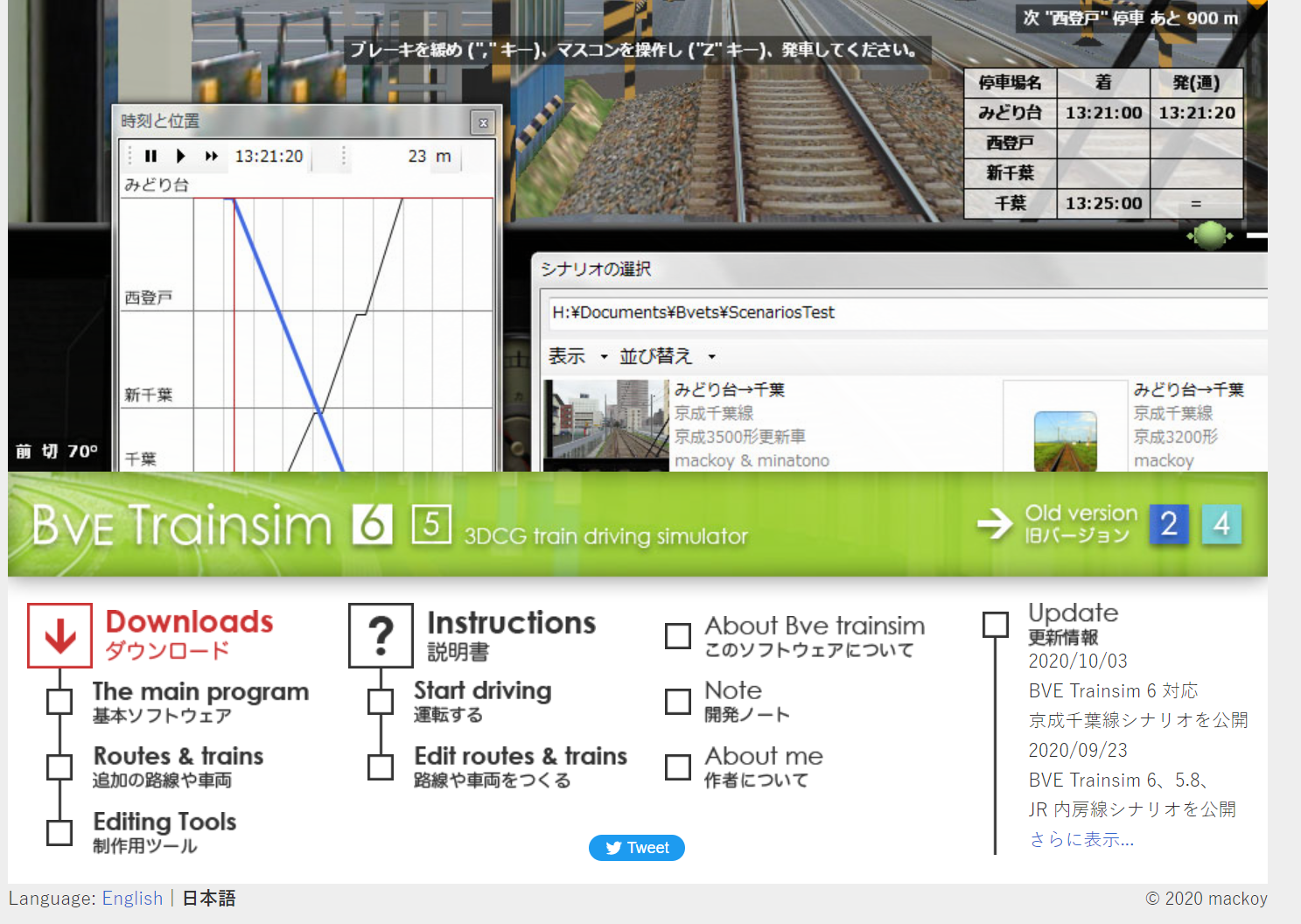Switch the site language to English
Screen dimensions: 1301x924
coord(132,898)
